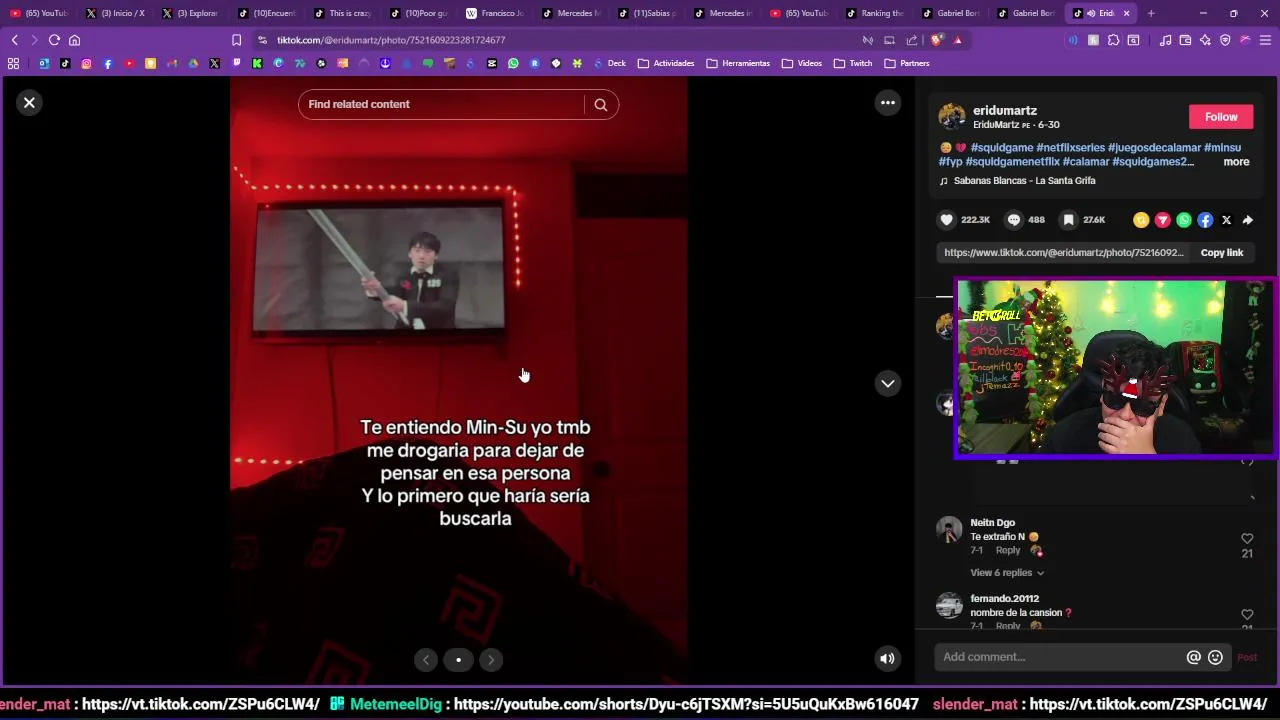Image resolution: width=1280 pixels, height=720 pixels.
Task: Open the Twitch bookmarks folder
Action: 853,63
